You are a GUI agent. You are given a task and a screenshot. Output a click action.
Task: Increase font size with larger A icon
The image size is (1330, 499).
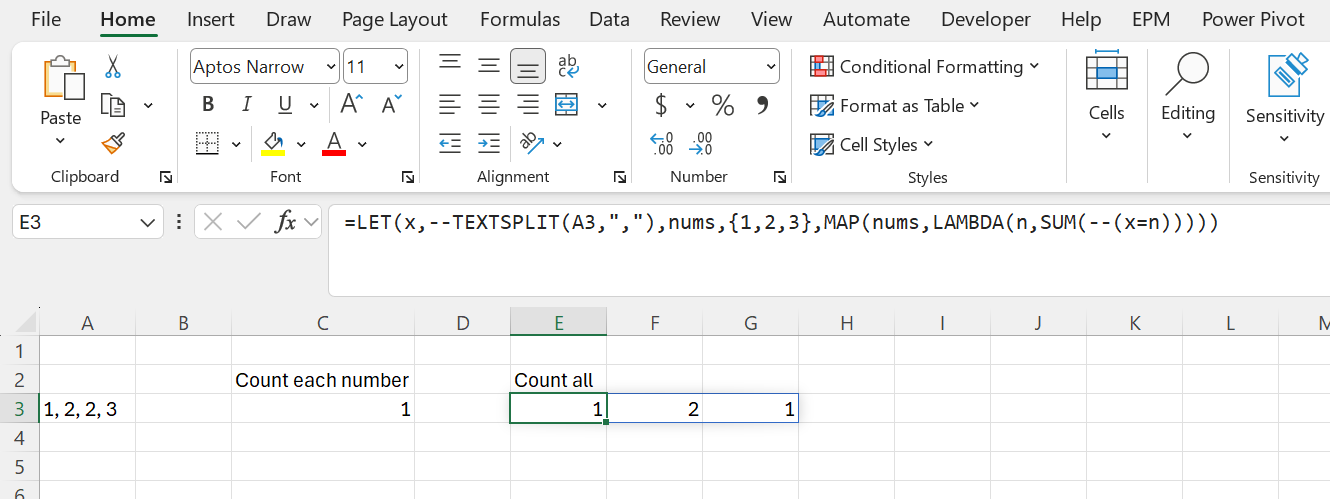point(351,104)
